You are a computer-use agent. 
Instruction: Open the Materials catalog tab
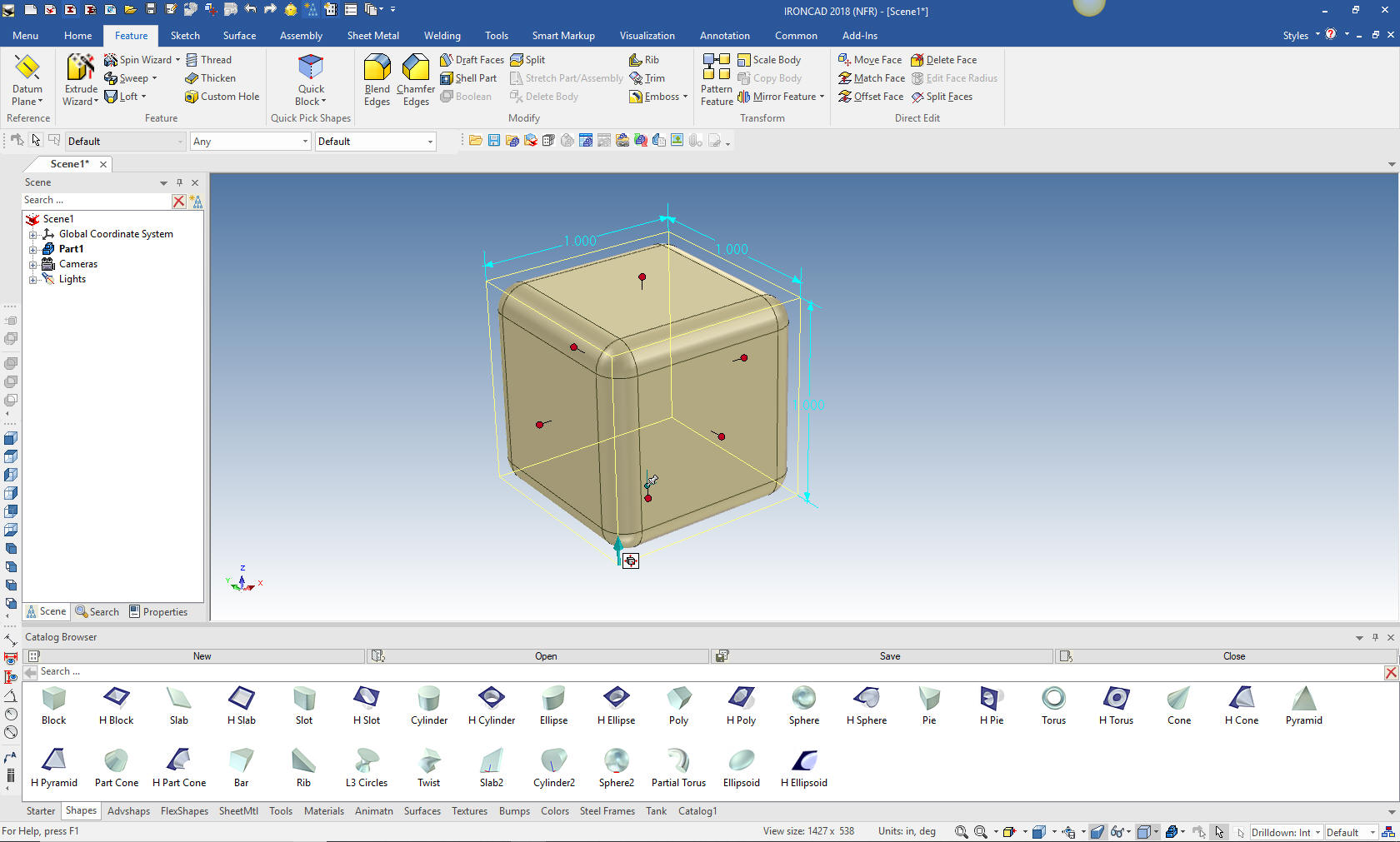(x=323, y=811)
